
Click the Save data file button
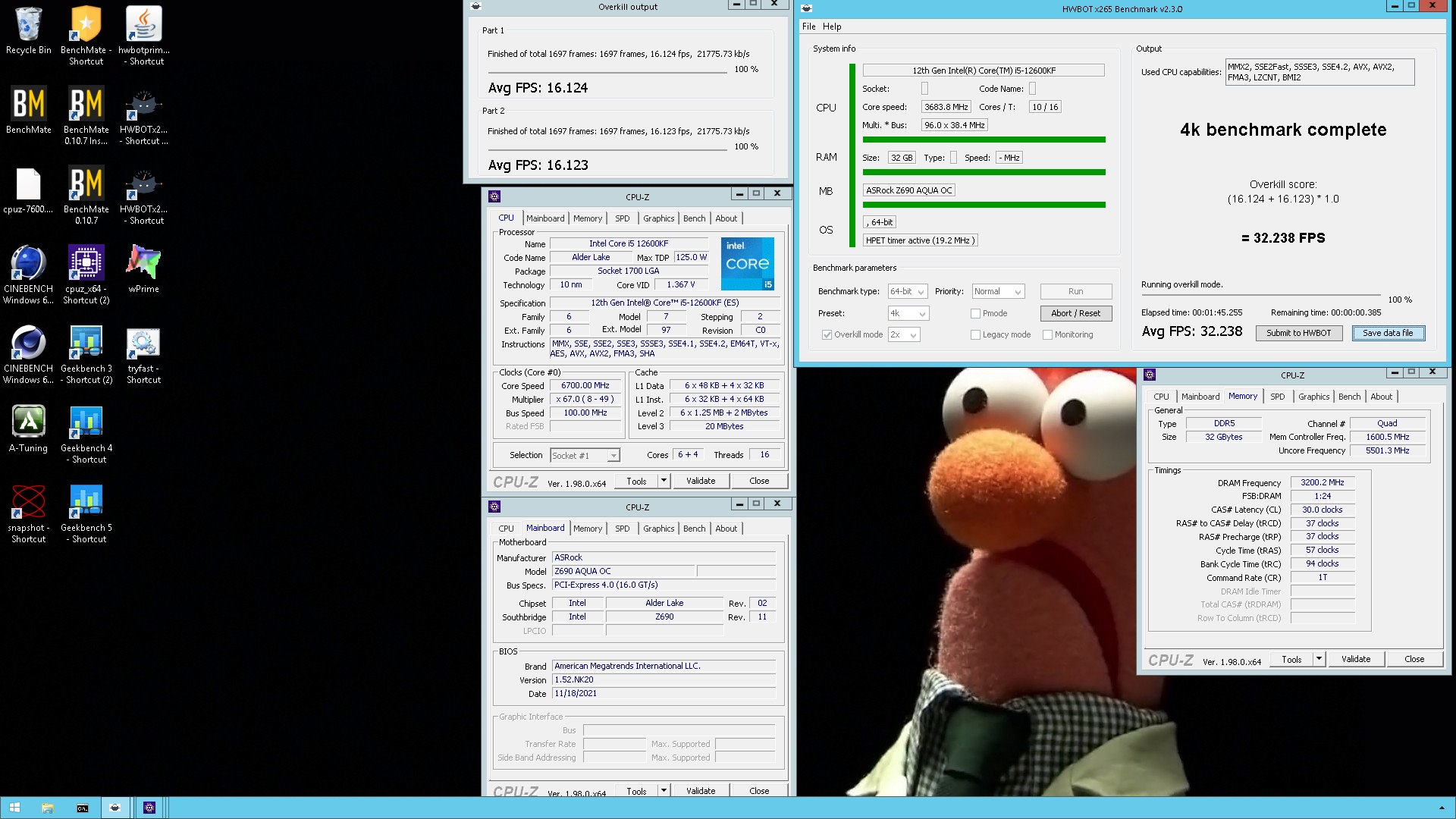(x=1388, y=333)
